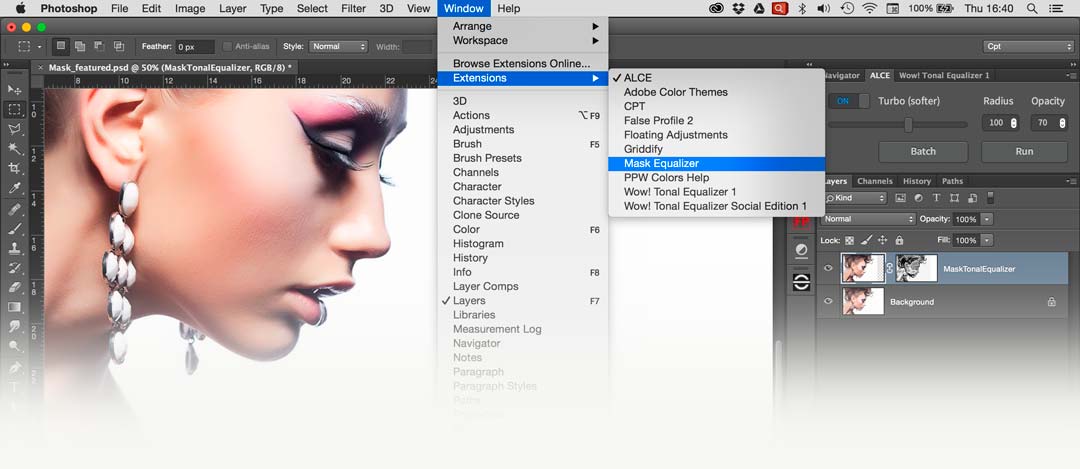
Task: Click the ALCE Turbo slider handle
Action: pos(908,125)
